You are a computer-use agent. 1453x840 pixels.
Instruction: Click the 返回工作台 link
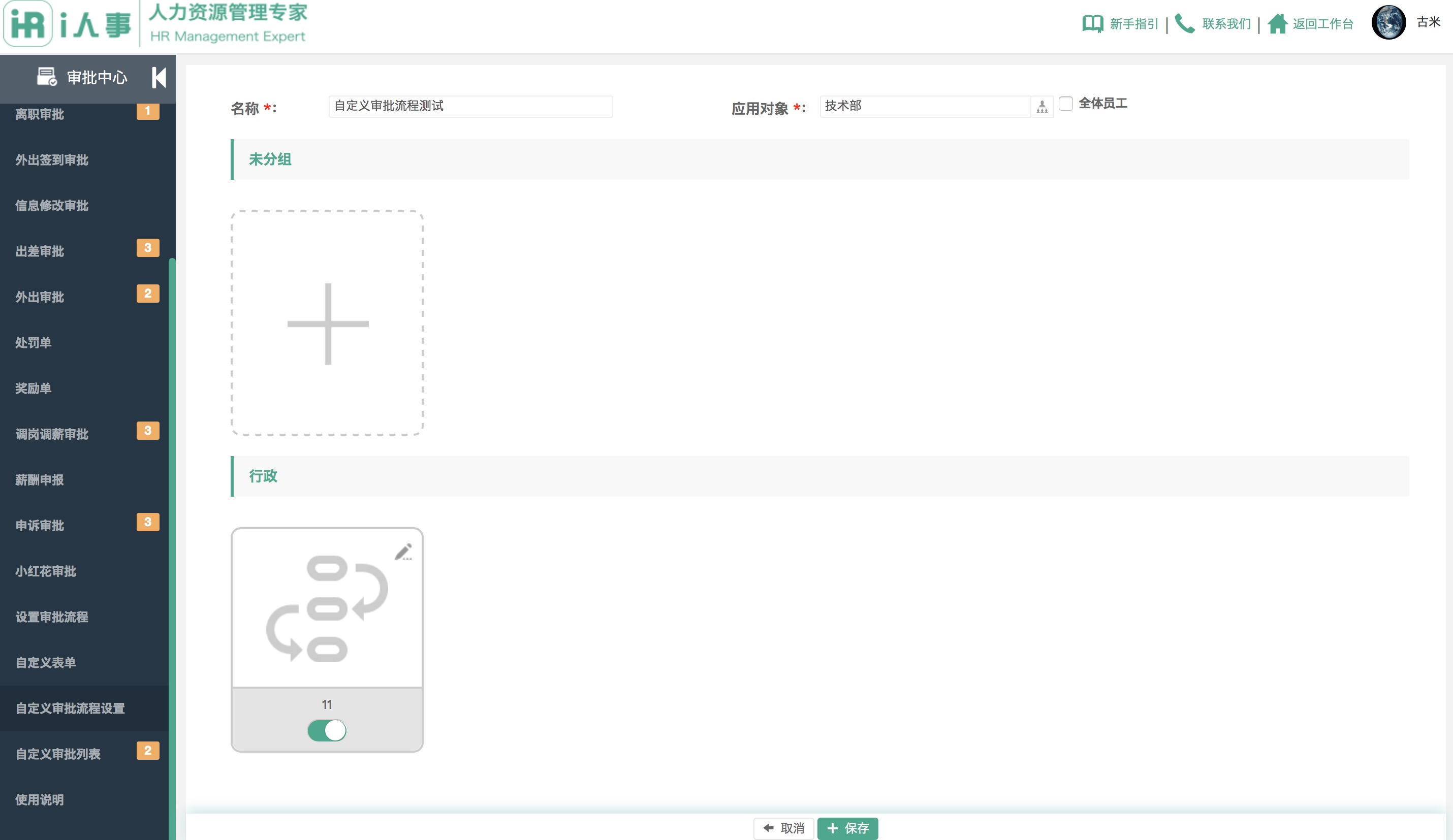pos(1323,24)
